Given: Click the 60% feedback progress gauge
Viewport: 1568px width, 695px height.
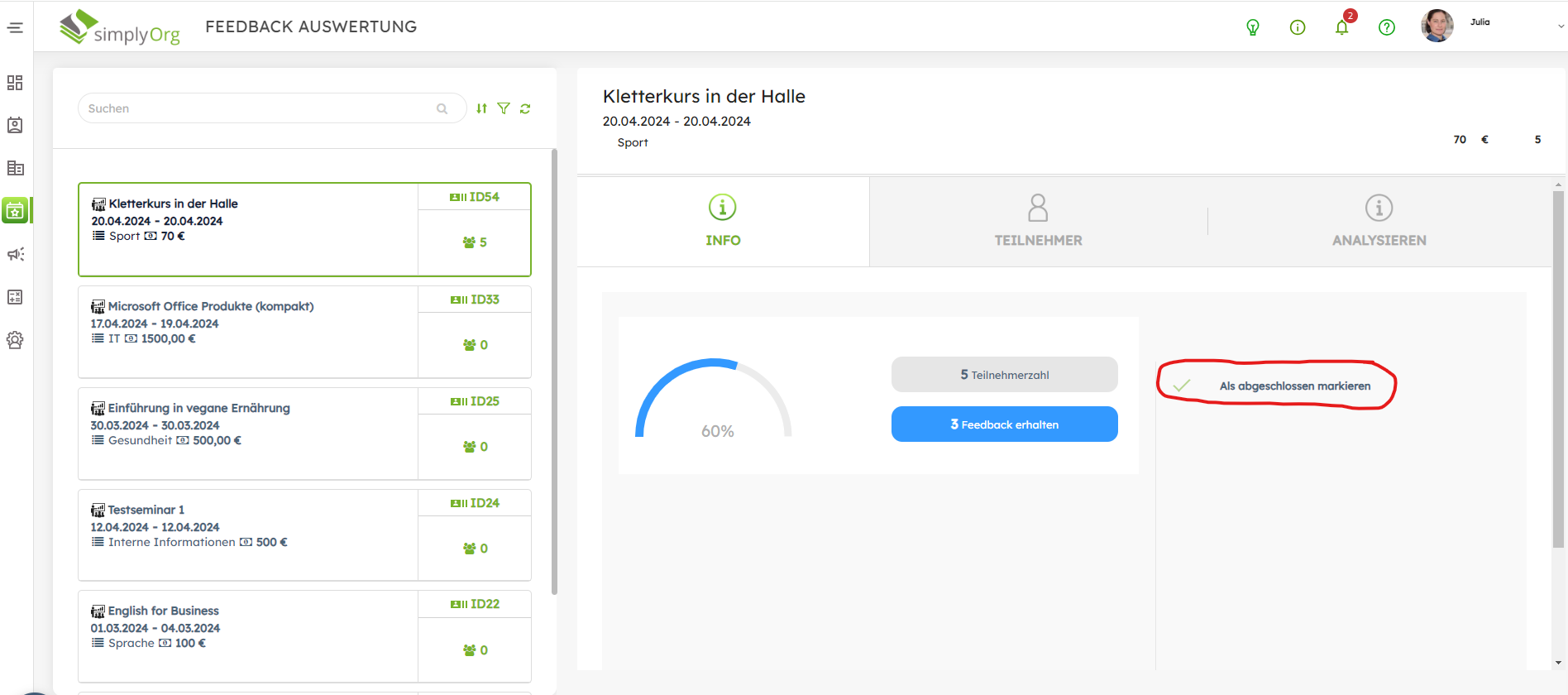Looking at the screenshot, I should click(714, 401).
